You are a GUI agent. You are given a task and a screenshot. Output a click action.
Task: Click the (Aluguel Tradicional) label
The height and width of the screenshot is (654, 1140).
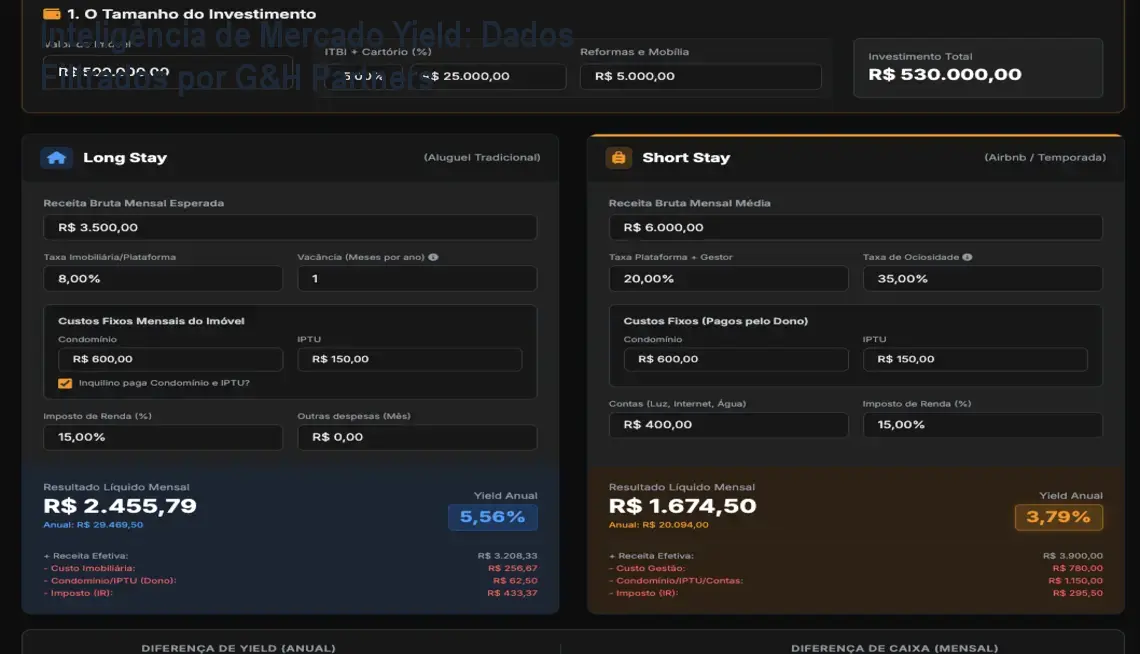[482, 158]
